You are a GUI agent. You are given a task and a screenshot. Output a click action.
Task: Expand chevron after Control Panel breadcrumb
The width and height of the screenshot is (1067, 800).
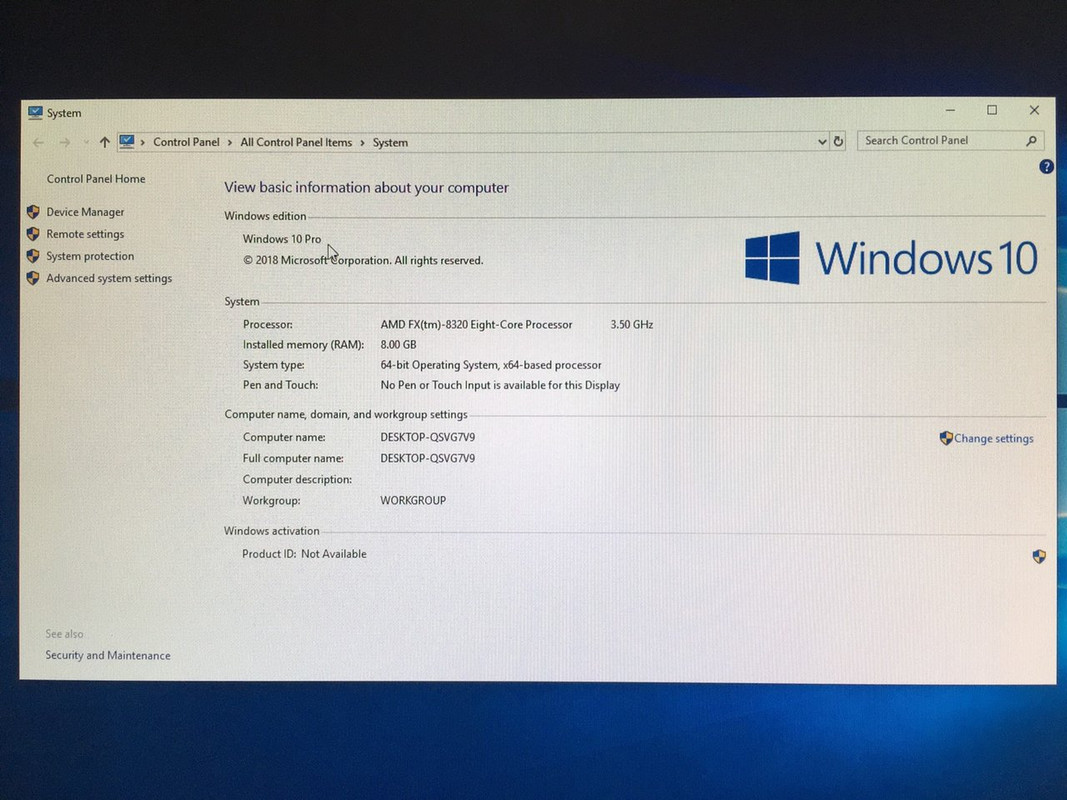(x=230, y=142)
